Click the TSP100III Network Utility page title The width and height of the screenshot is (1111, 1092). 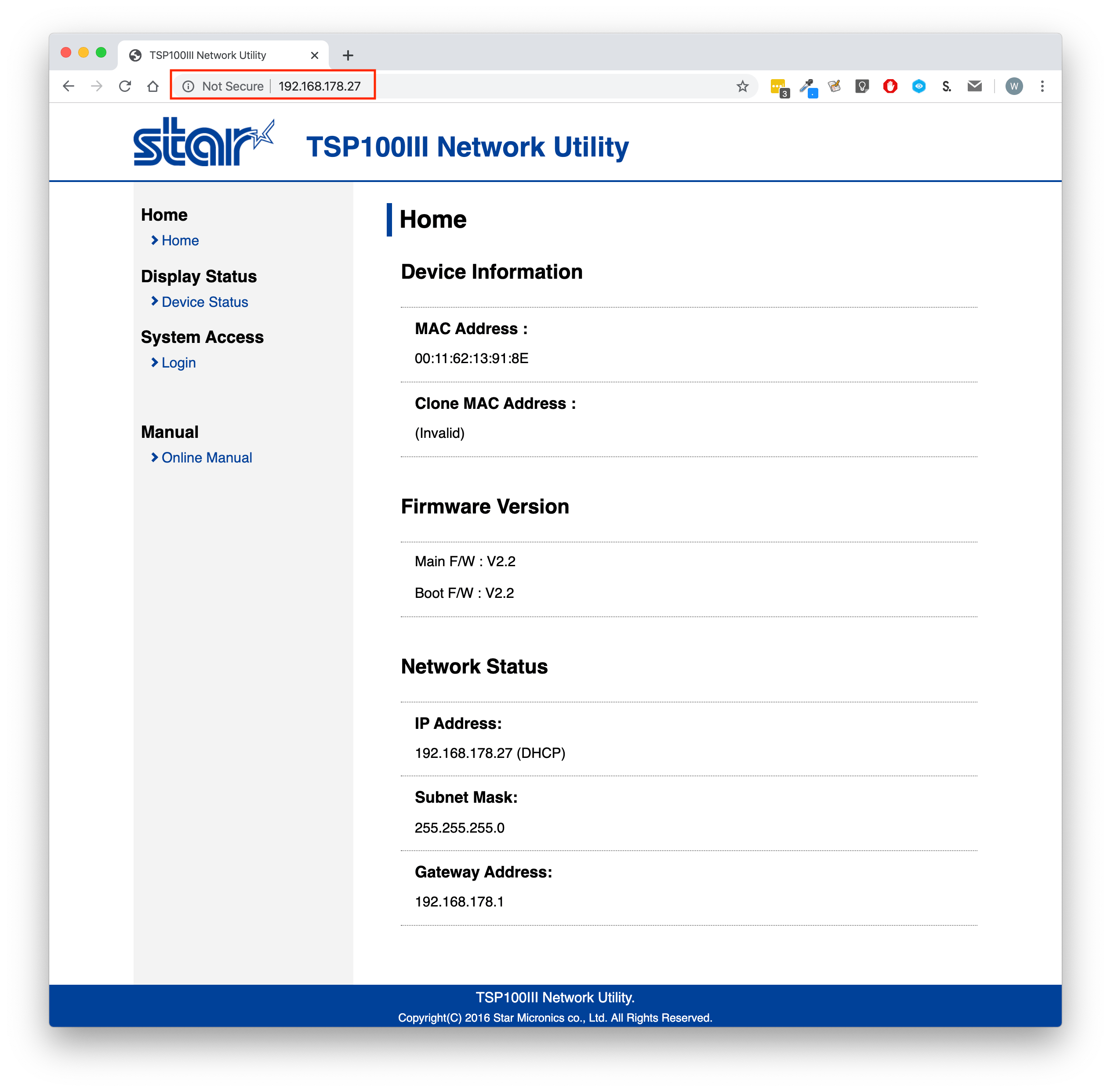(467, 147)
